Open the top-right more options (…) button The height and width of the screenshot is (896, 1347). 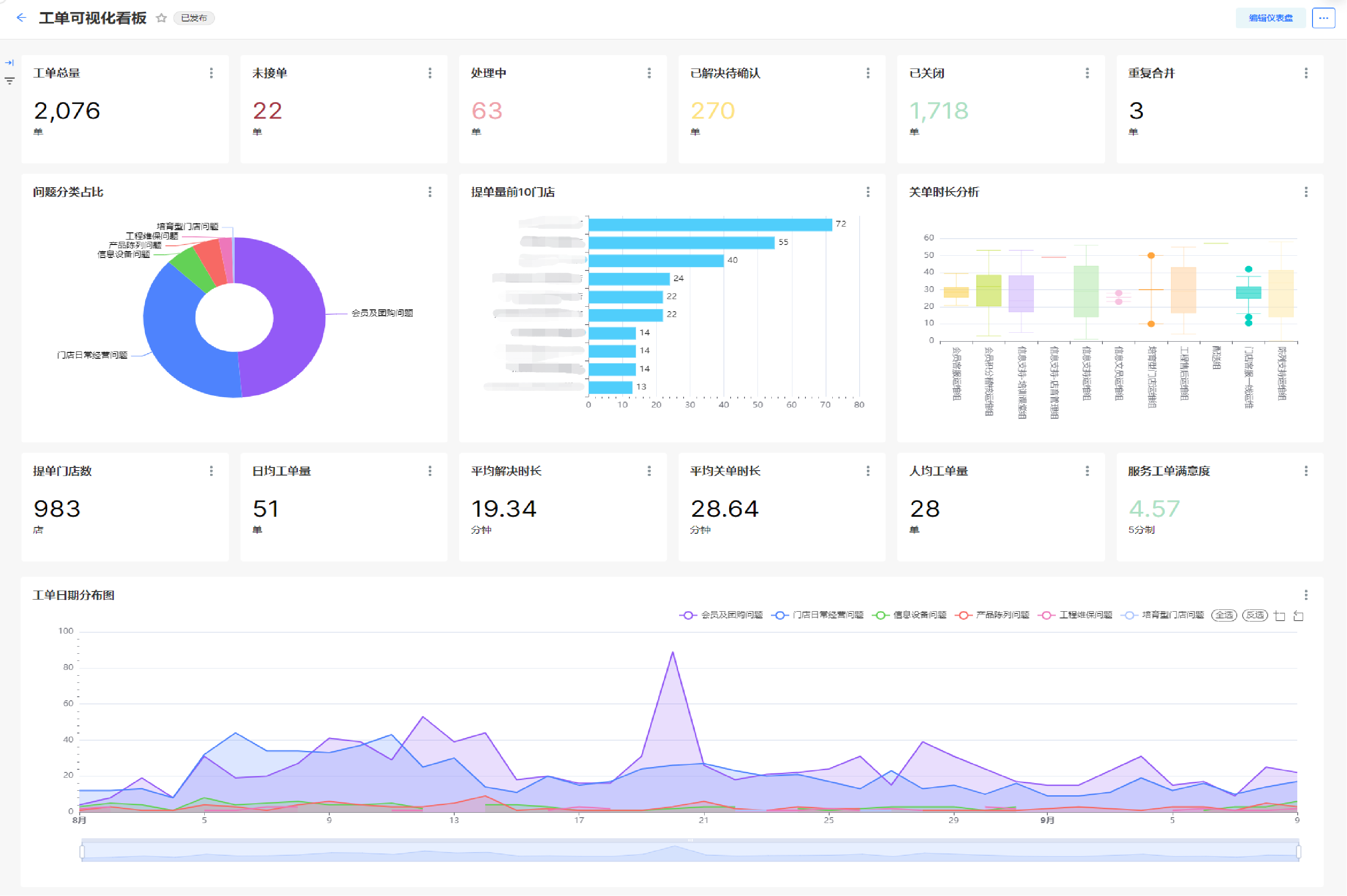click(1323, 18)
